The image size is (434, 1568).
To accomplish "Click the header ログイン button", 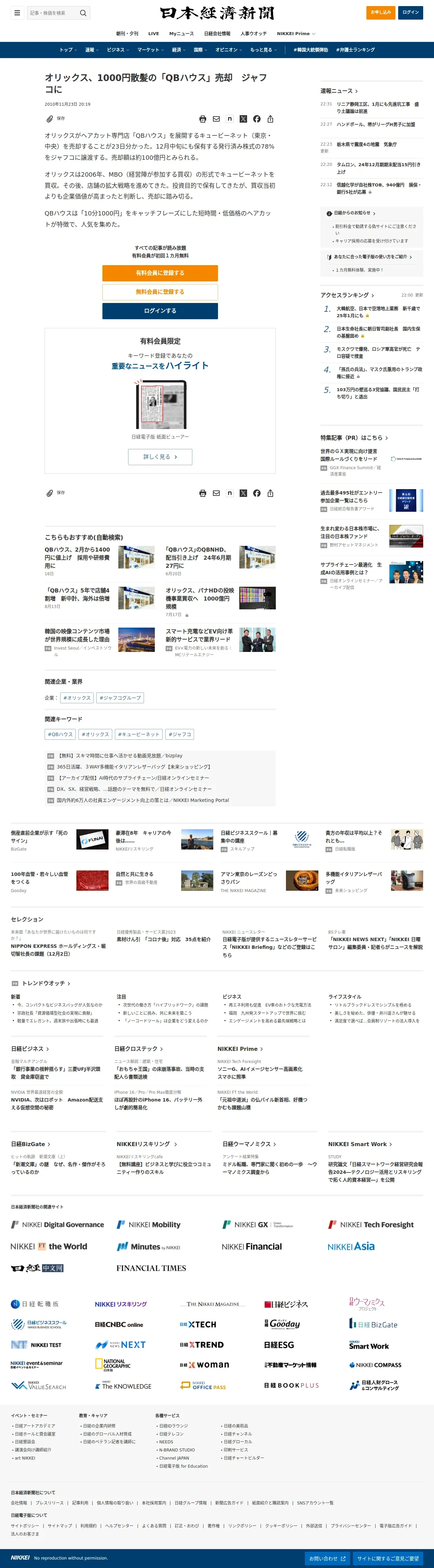I will pos(411,12).
